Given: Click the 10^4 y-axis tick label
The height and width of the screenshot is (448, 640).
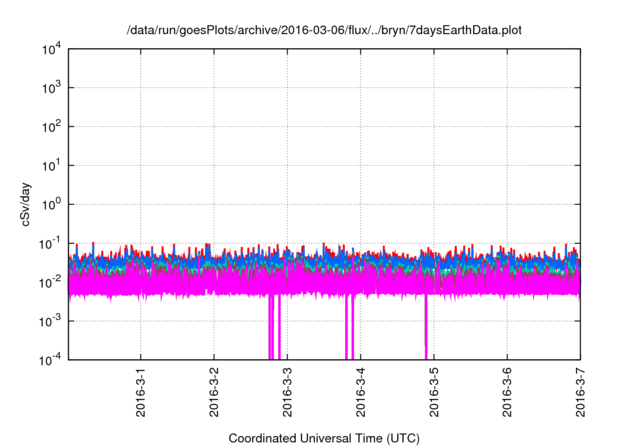Looking at the screenshot, I should point(52,50).
